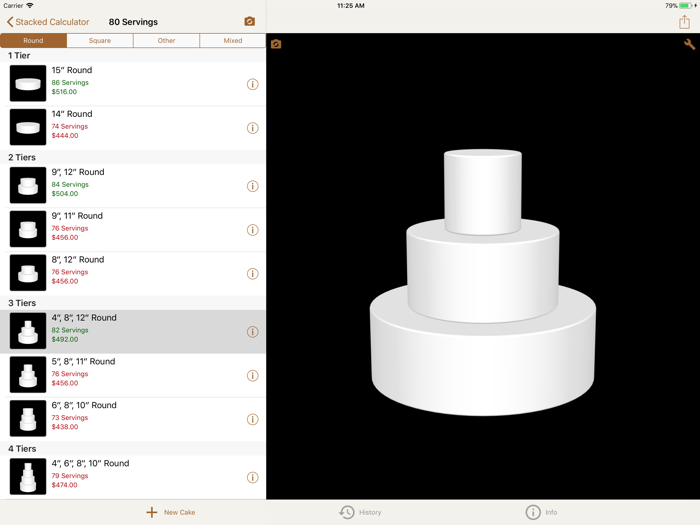Choose the 4", 6", 8", 10" Round title

click(x=90, y=463)
